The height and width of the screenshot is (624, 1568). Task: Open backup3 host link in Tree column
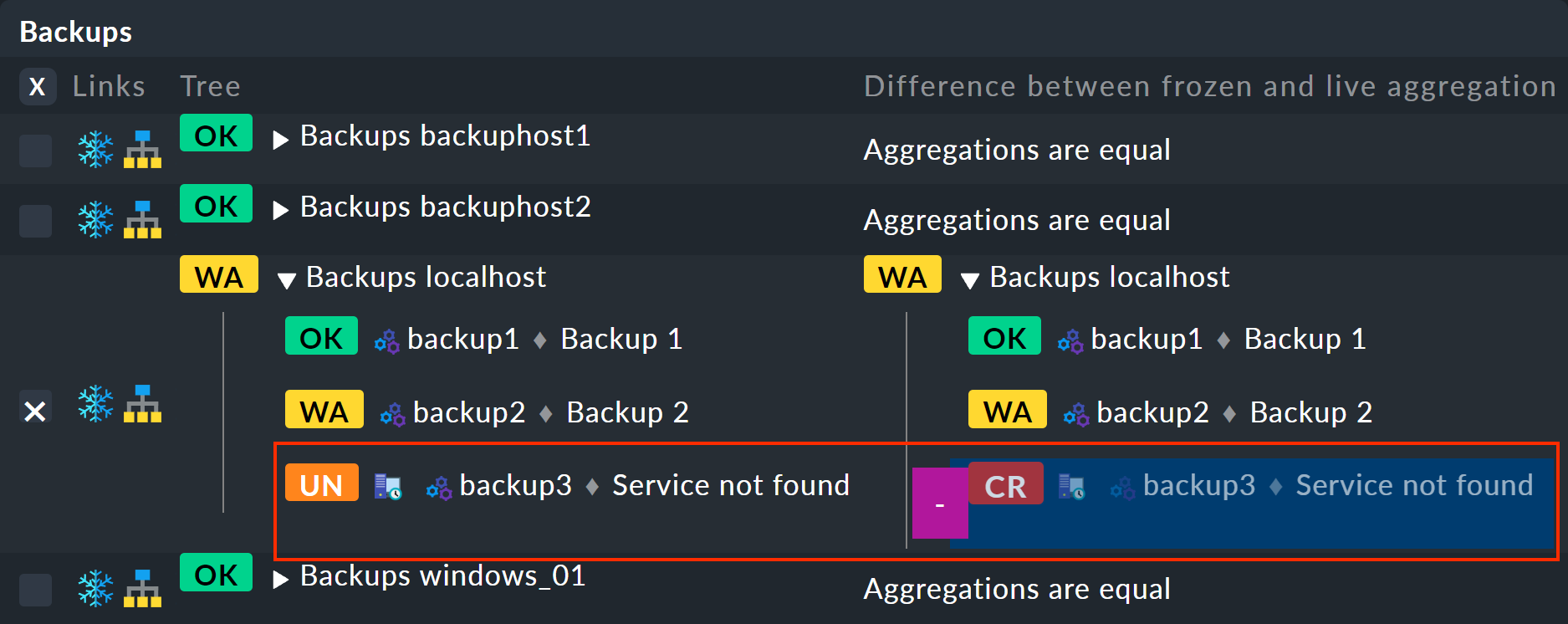coord(516,485)
